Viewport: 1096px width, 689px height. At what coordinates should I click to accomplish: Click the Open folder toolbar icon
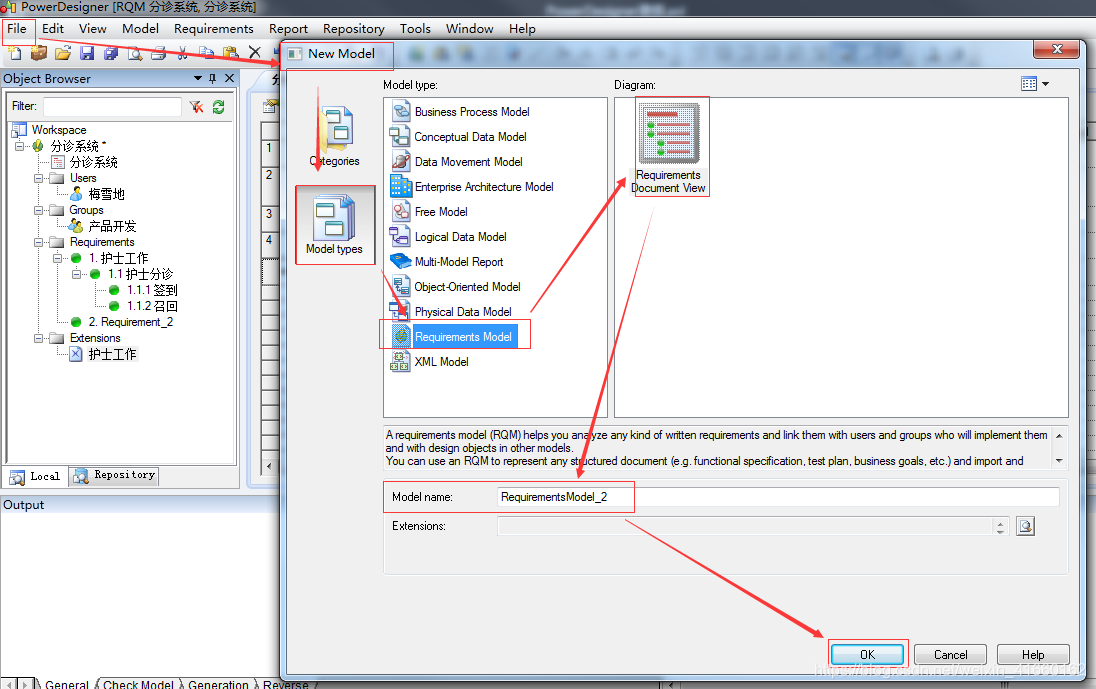(63, 53)
